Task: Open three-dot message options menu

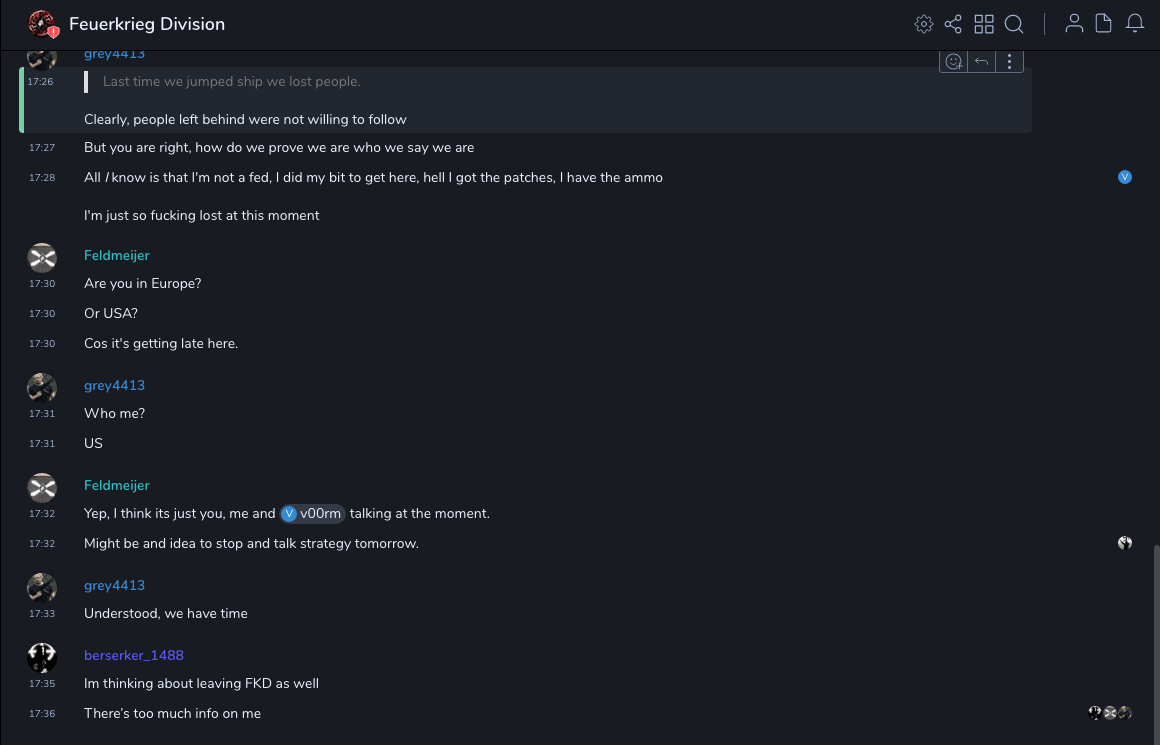Action: point(1010,62)
